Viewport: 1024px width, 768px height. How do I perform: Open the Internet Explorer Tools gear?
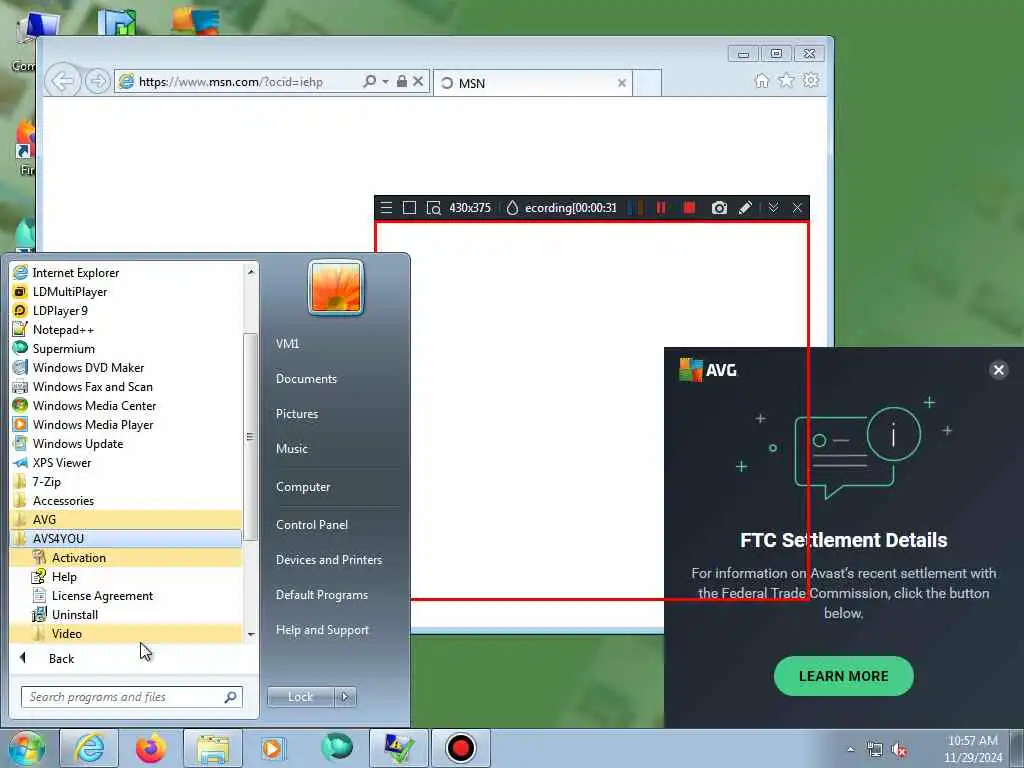(811, 80)
